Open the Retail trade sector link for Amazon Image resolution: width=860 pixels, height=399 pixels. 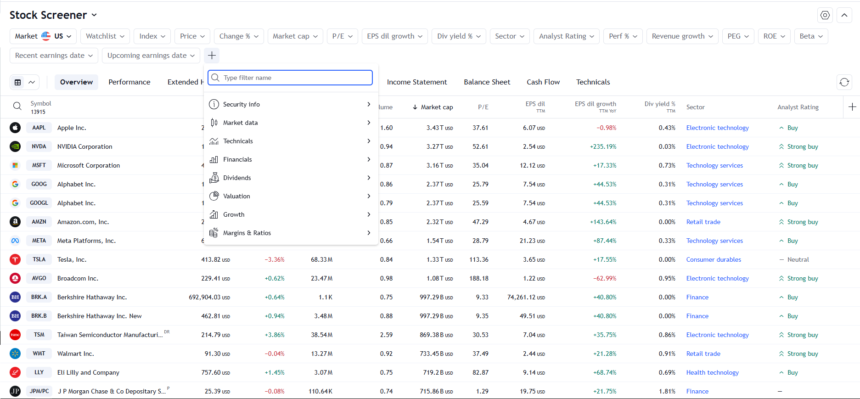point(703,222)
